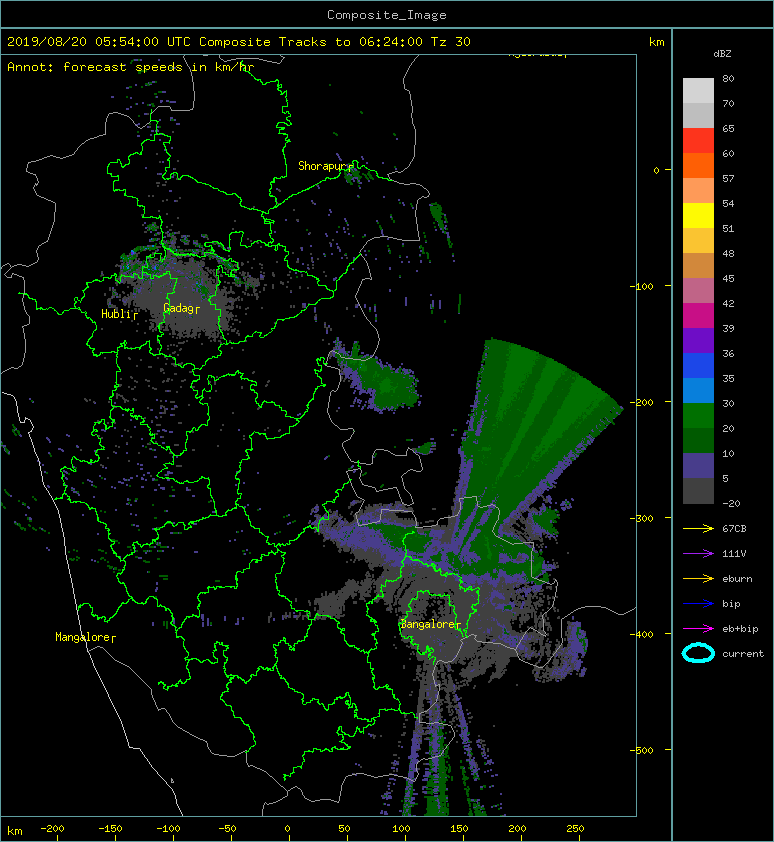Click the -150 tick on the bottom axis
Image resolution: width=774 pixels, height=842 pixels.
coord(110,829)
